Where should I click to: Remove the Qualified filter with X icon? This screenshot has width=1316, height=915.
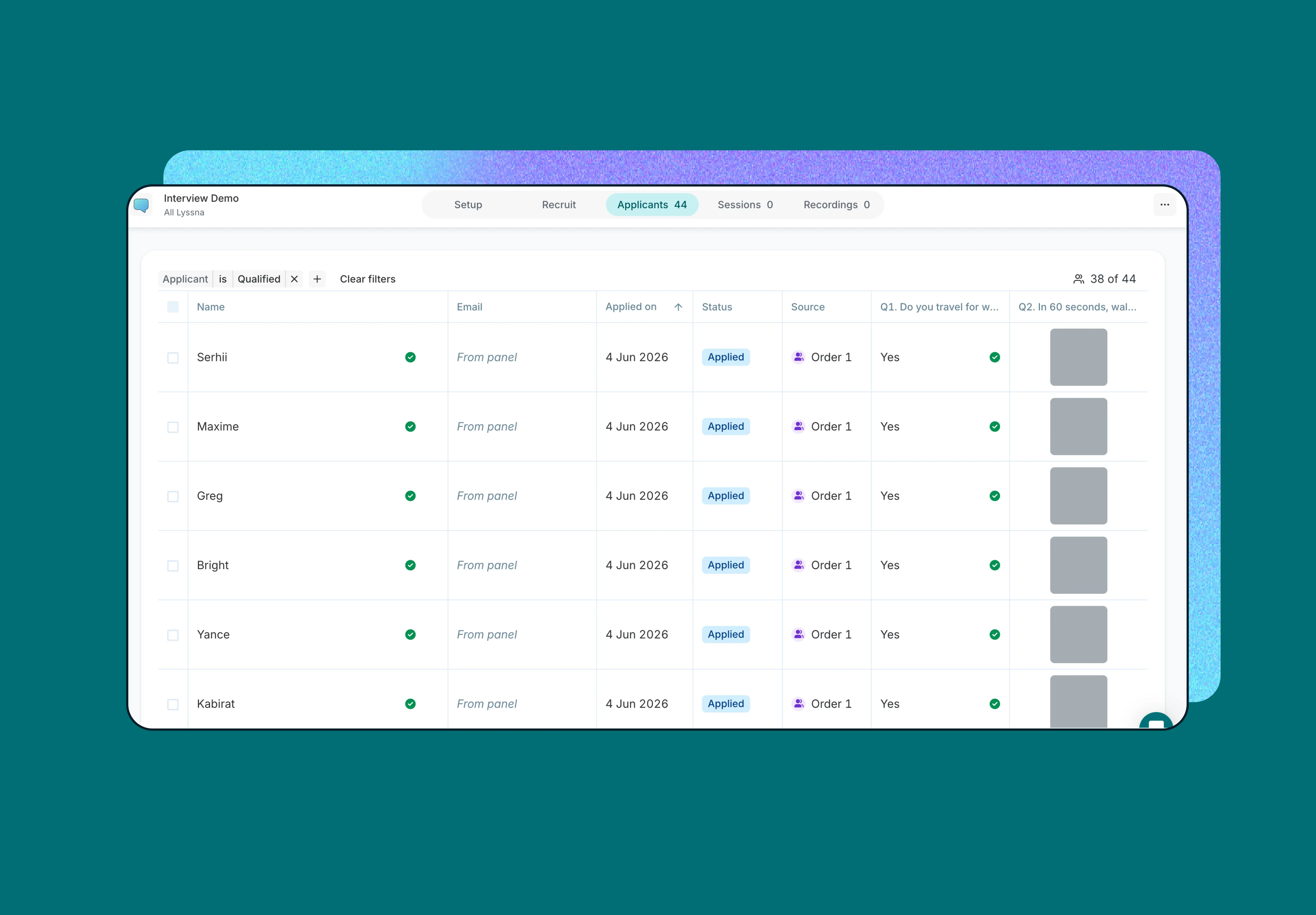point(294,279)
